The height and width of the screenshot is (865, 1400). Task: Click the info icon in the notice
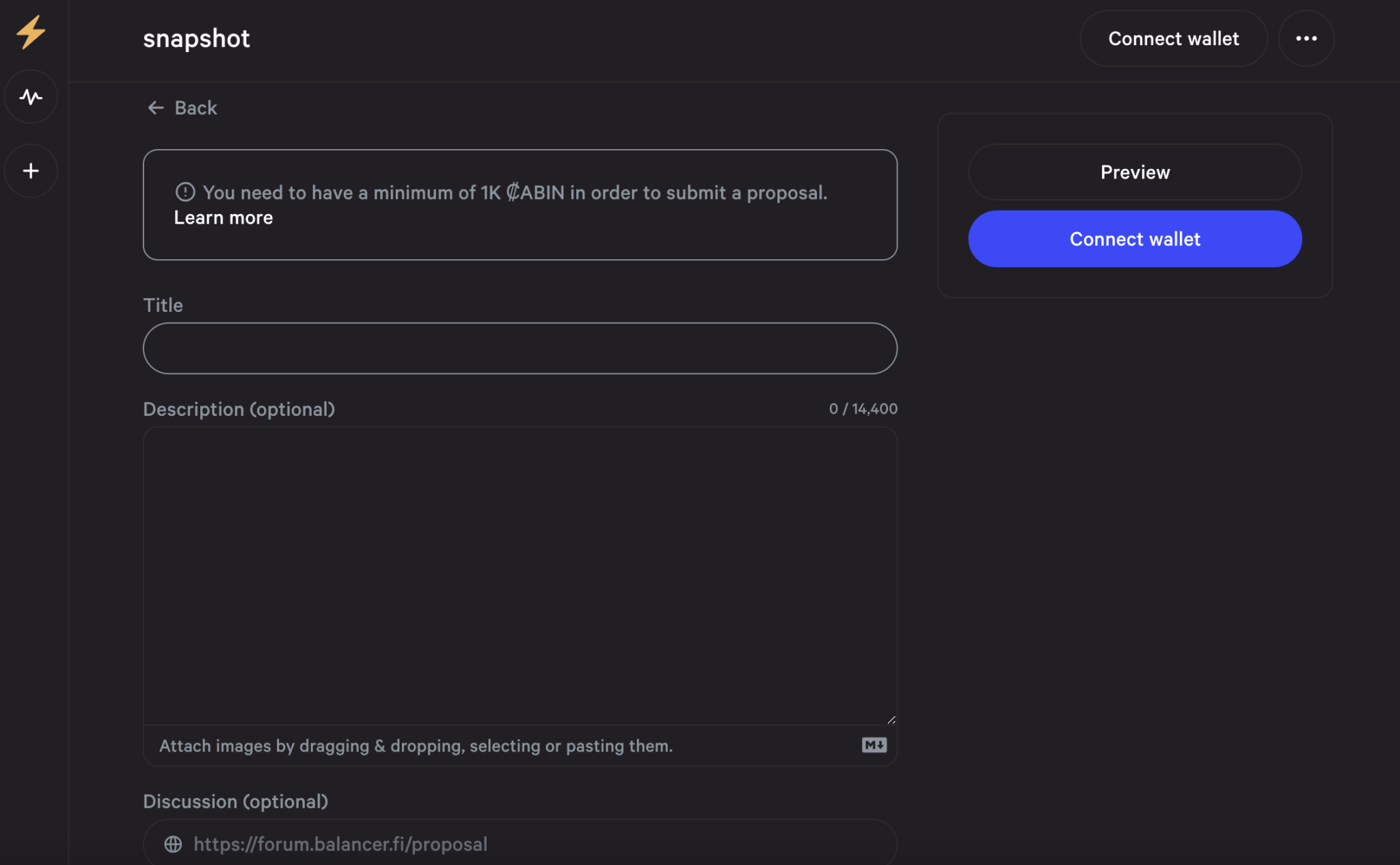click(185, 192)
